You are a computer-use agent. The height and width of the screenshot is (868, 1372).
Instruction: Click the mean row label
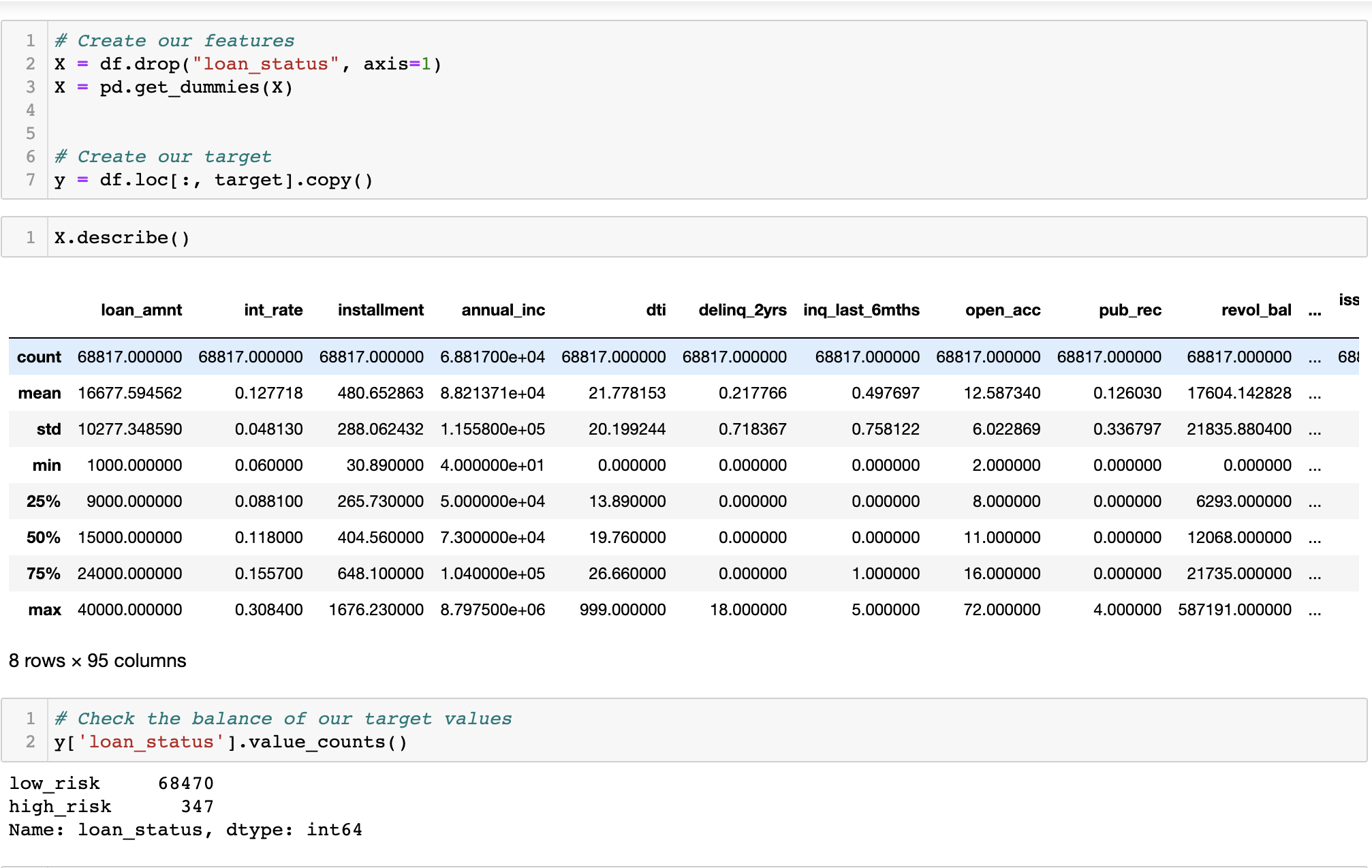[40, 392]
